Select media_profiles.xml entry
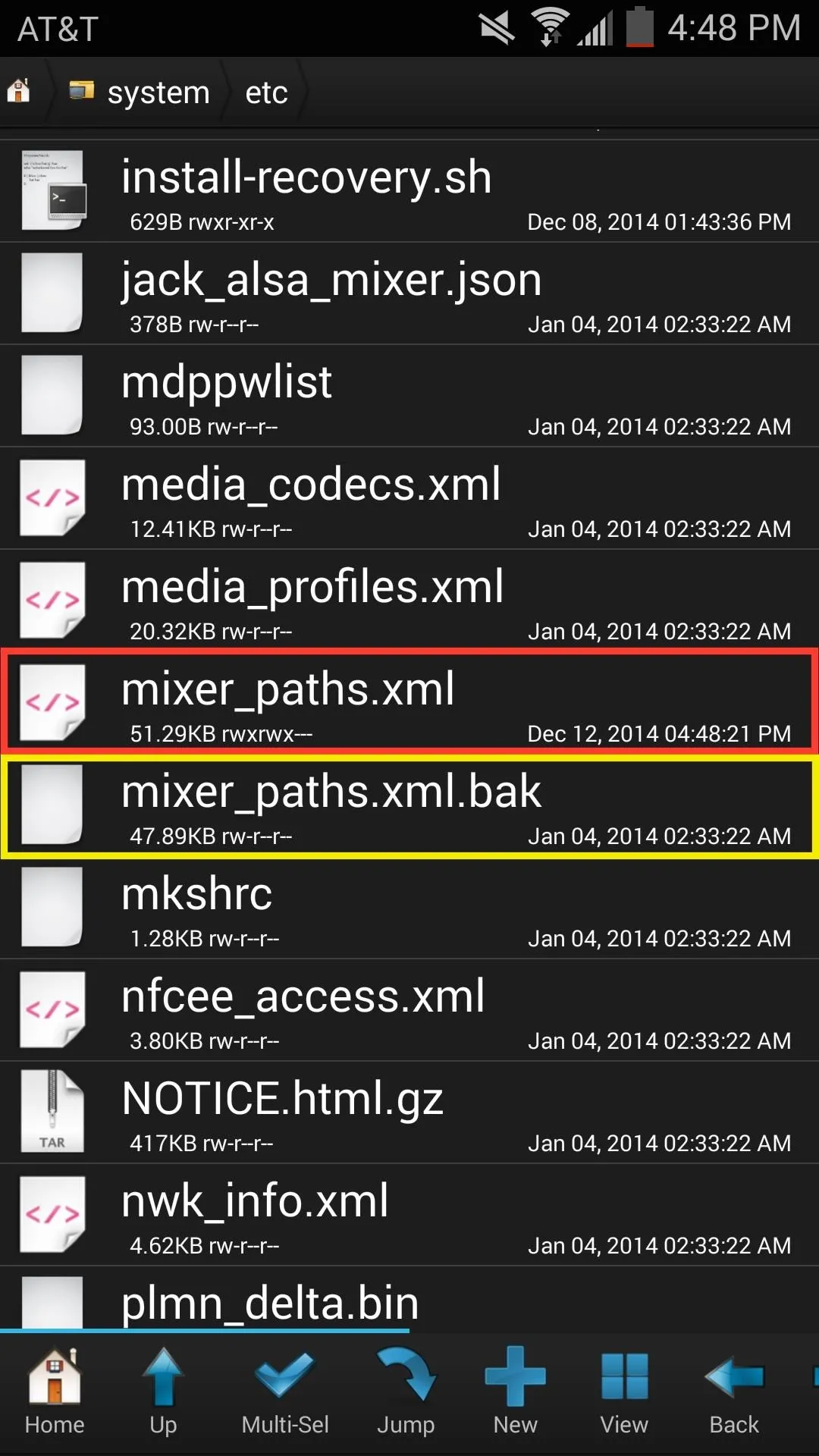The height and width of the screenshot is (1456, 819). point(409,601)
